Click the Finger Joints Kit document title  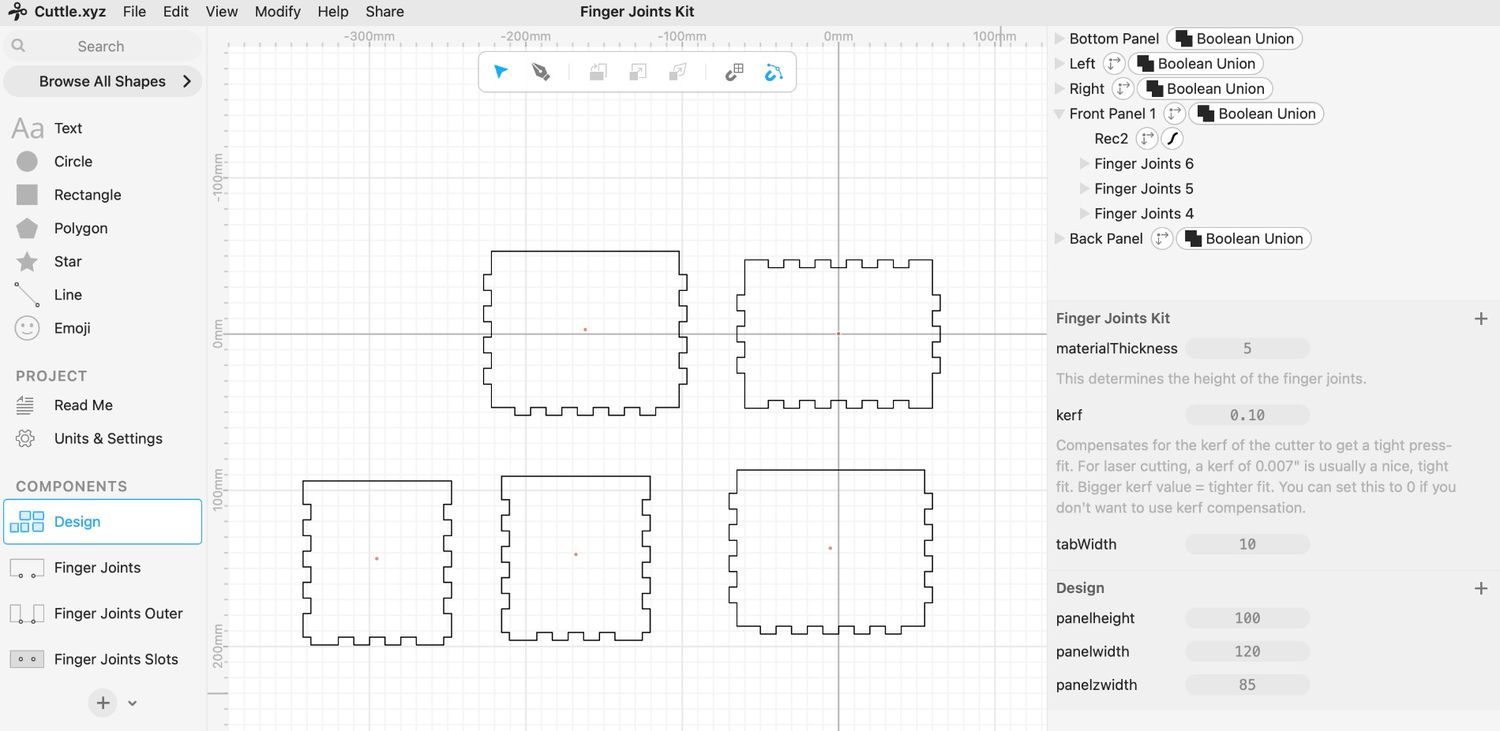[637, 11]
